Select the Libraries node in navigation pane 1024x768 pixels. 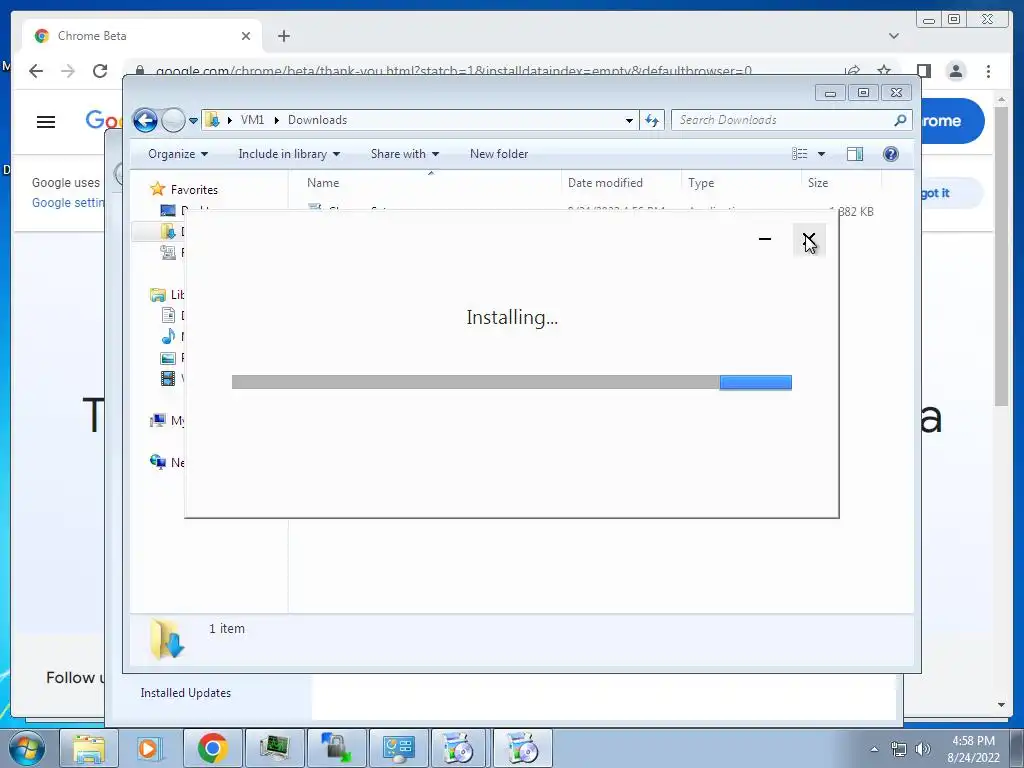pos(157,295)
